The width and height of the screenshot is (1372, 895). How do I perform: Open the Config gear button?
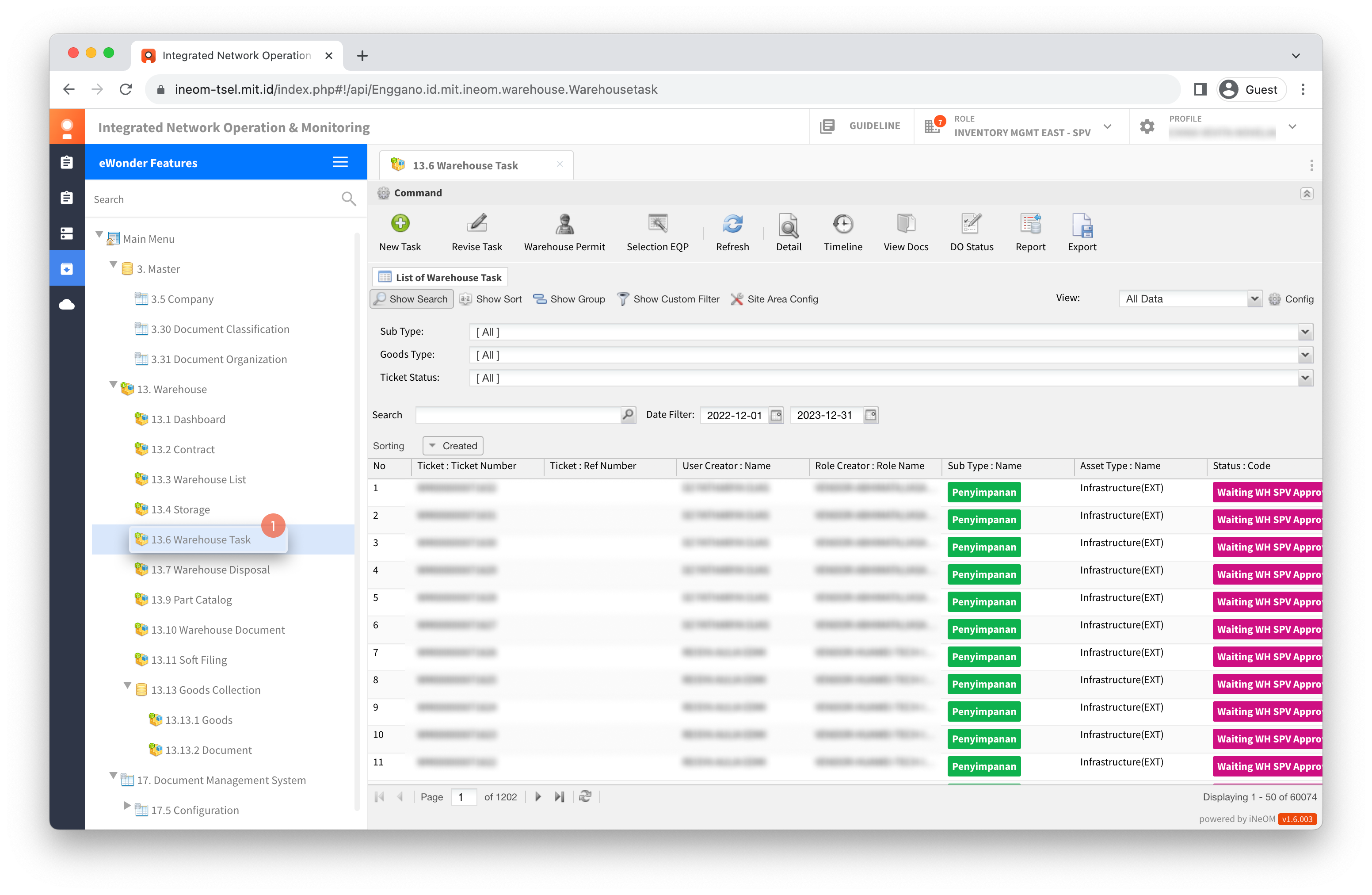(x=1291, y=299)
